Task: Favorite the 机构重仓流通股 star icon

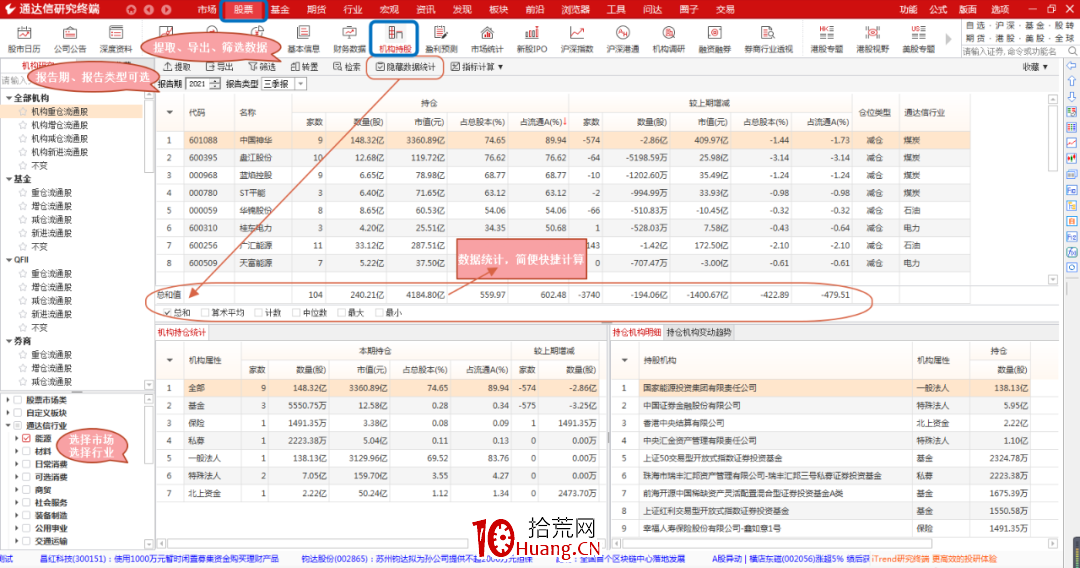Action: (23, 111)
